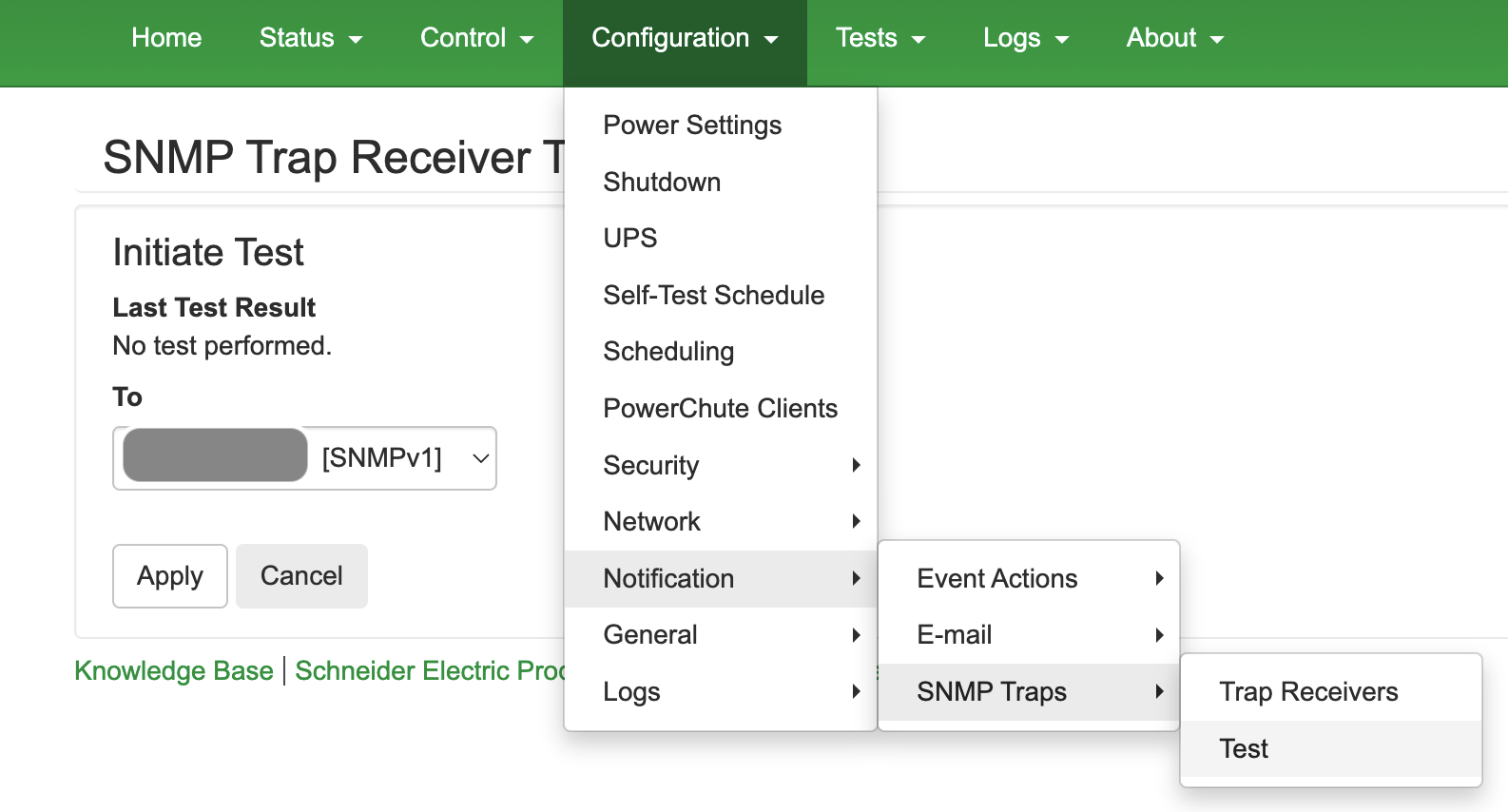Expand the About menu
The image size is (1508, 812).
(x=1174, y=38)
